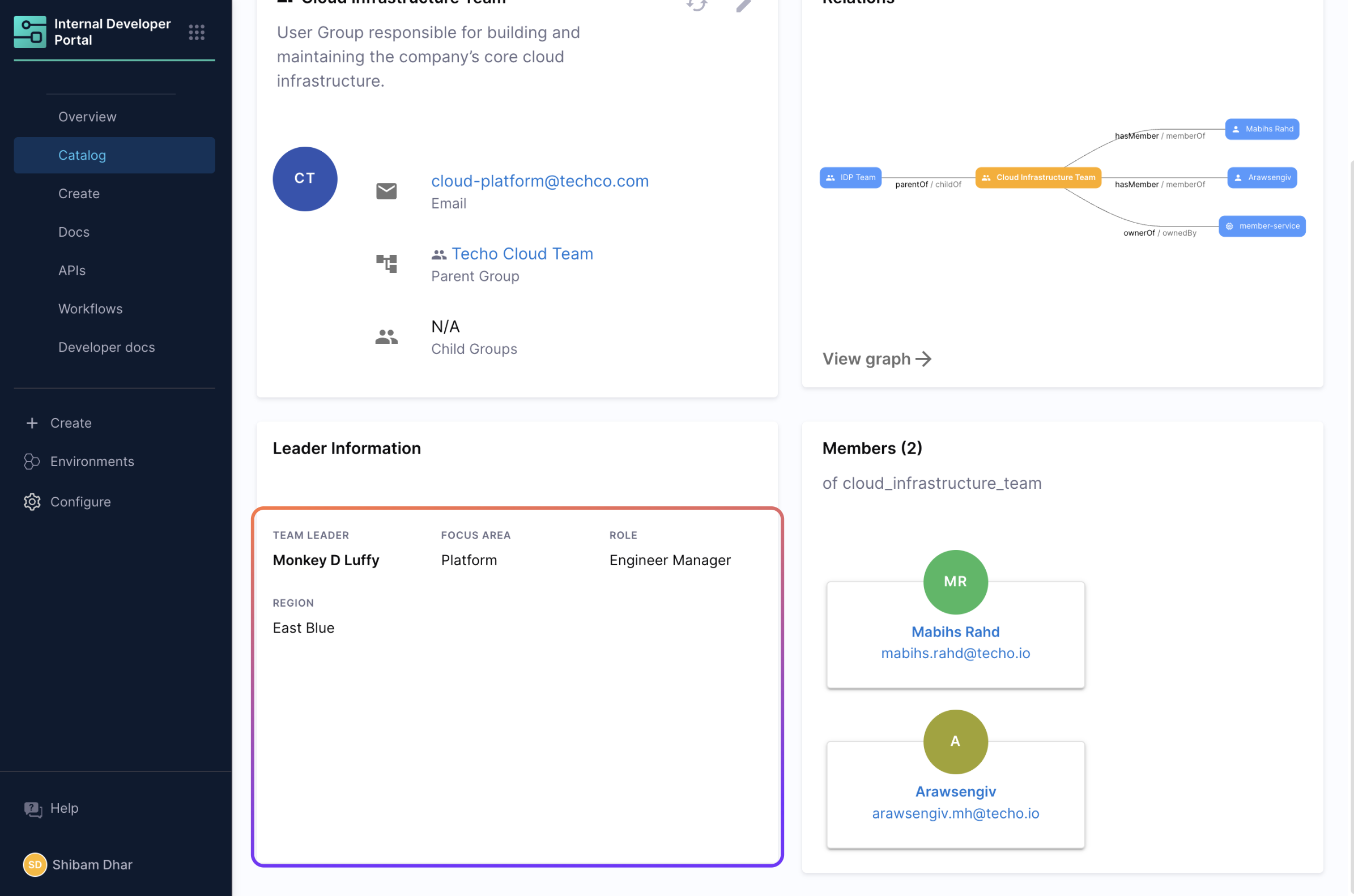
Task: Select Workflows in the navigation sidebar
Action: [90, 309]
